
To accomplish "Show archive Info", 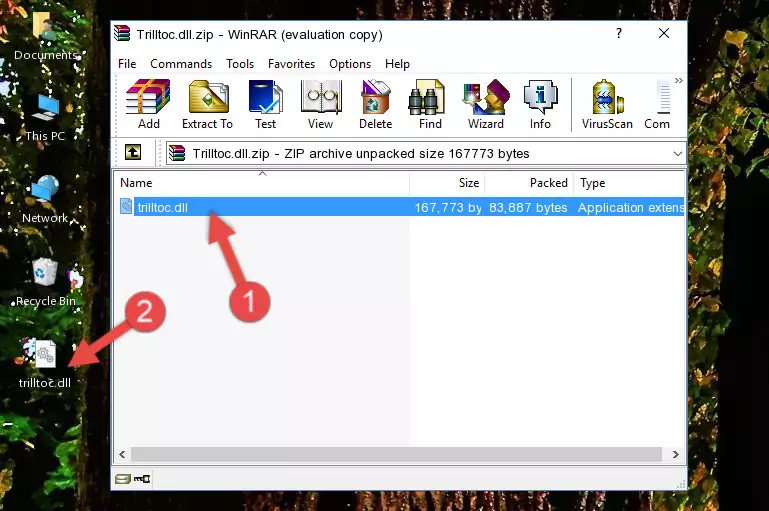I will [x=540, y=104].
